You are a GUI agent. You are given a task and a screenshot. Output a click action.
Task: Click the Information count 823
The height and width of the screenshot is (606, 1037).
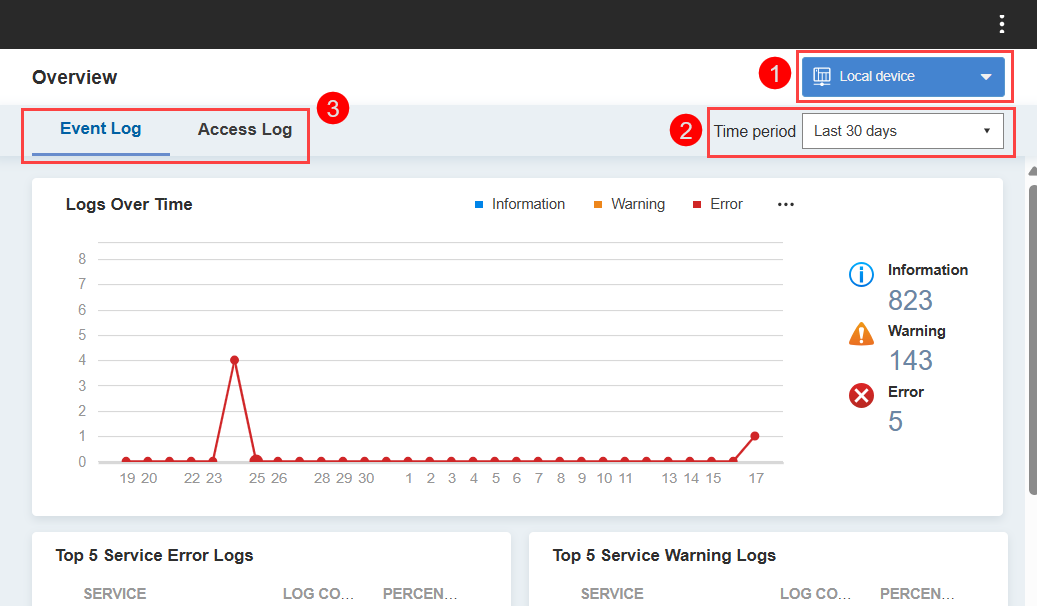click(910, 300)
